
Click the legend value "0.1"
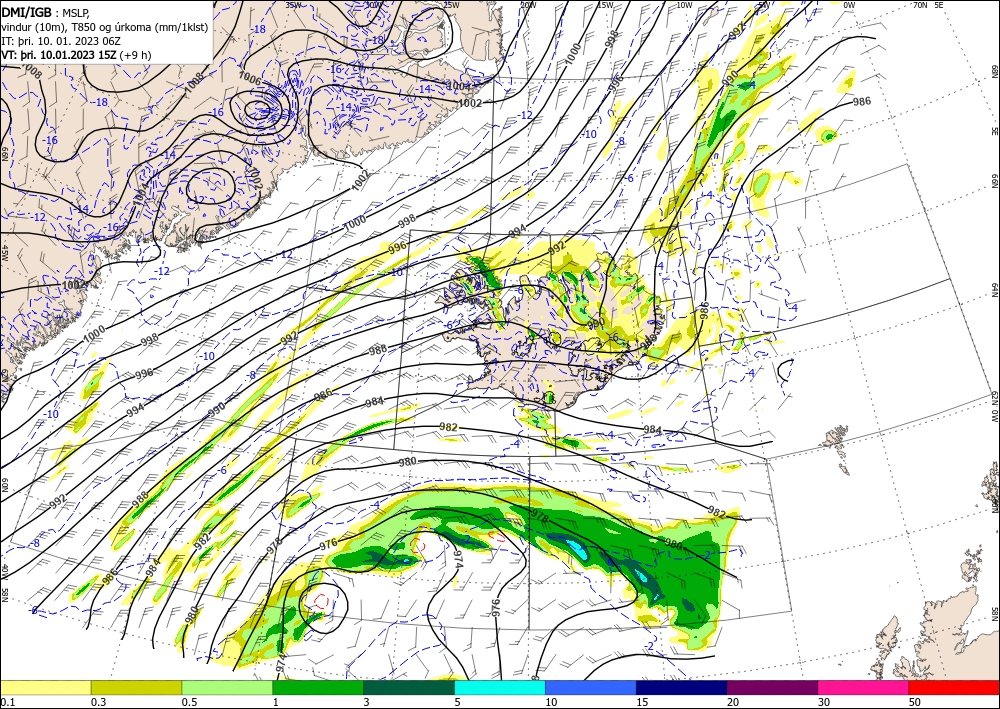(6, 702)
